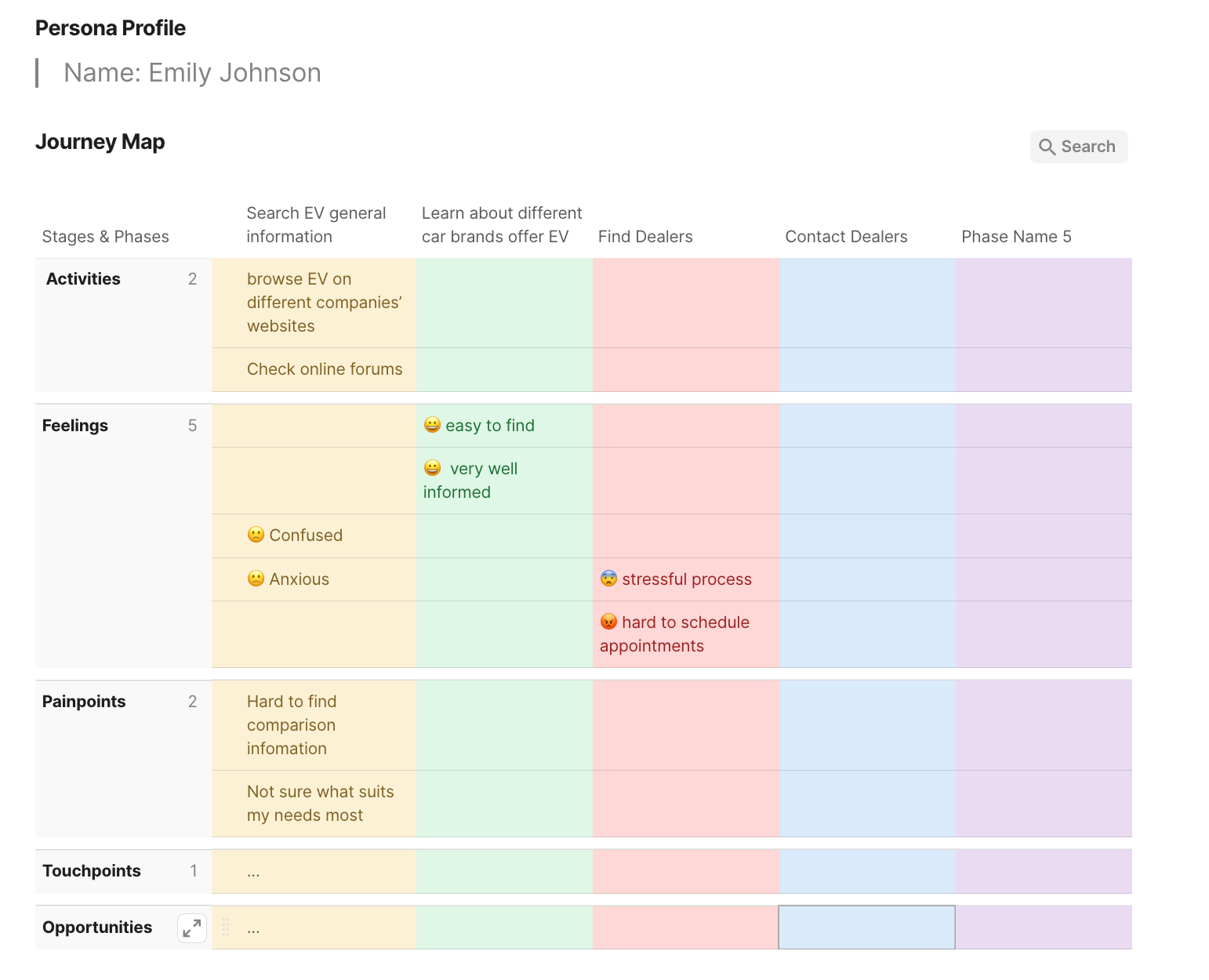The width and height of the screenshot is (1209, 980).
Task: Open Not sure what suits my needs card
Action: (320, 804)
